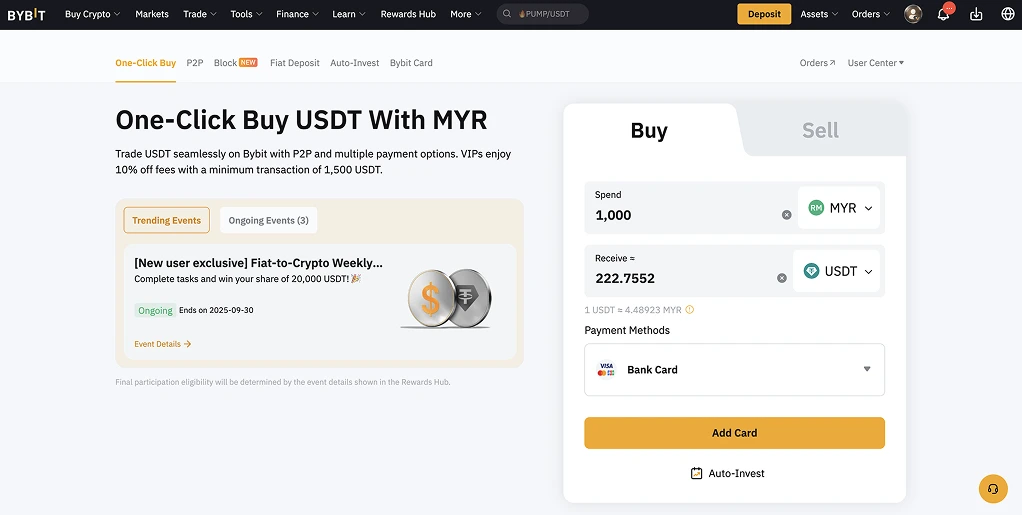Open the Auto-Invest link below Add Card
1022x515 pixels.
coord(727,473)
